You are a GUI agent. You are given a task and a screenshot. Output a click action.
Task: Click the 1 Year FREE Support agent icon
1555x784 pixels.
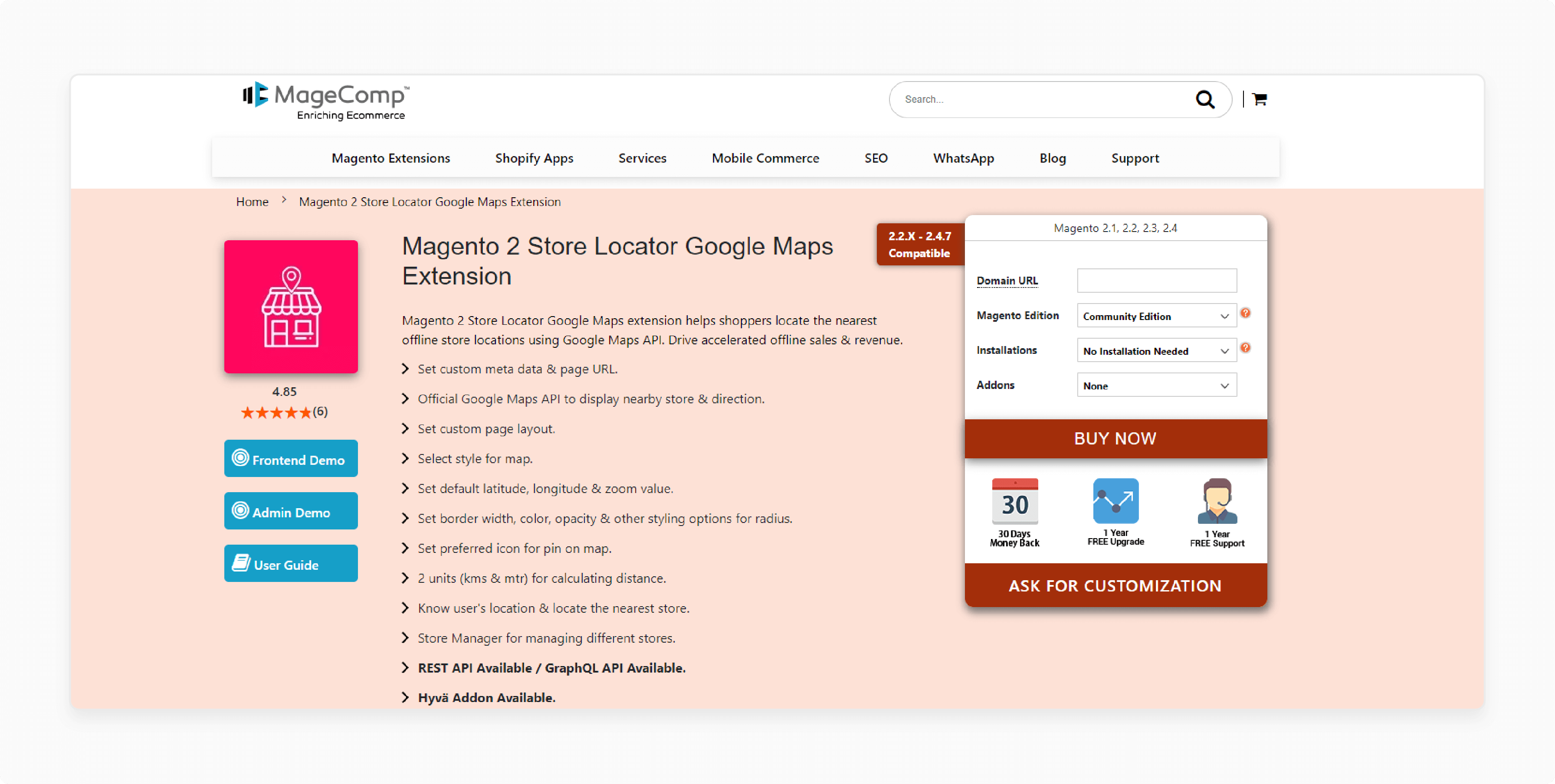point(1217,501)
